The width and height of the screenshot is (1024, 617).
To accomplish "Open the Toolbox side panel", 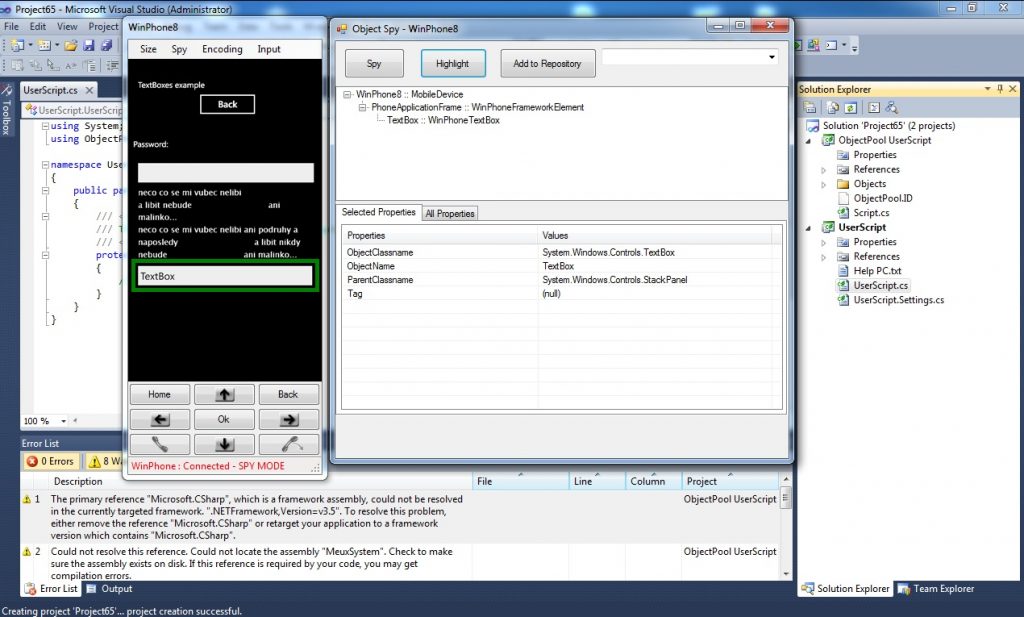I will coord(7,111).
